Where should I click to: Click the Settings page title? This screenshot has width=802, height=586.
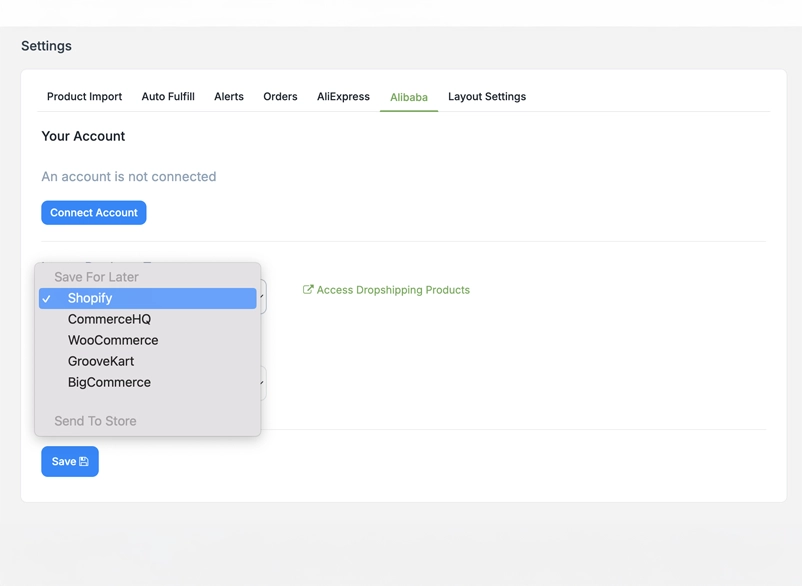coord(47,46)
